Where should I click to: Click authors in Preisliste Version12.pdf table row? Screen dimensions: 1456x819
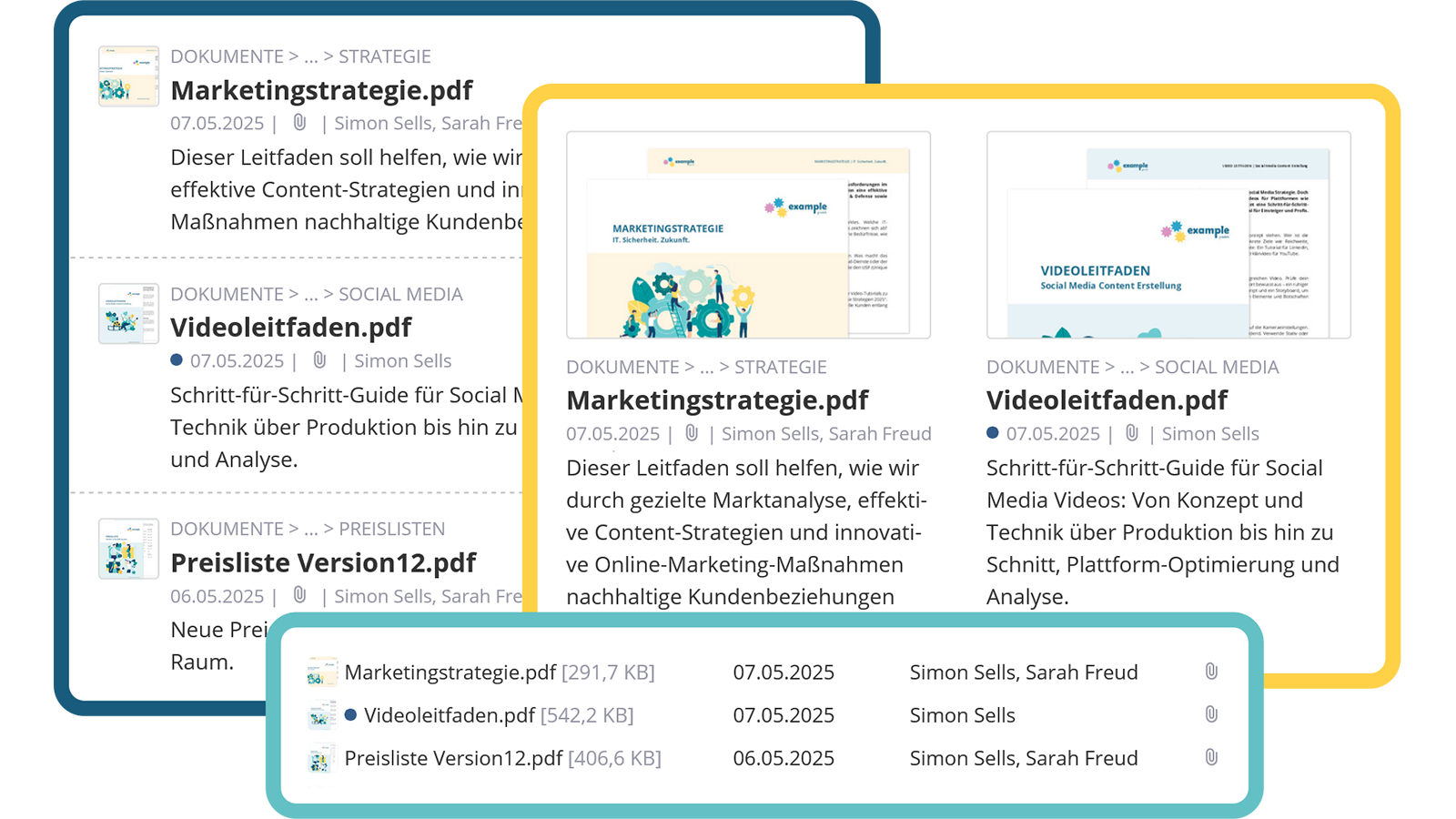click(x=1024, y=758)
